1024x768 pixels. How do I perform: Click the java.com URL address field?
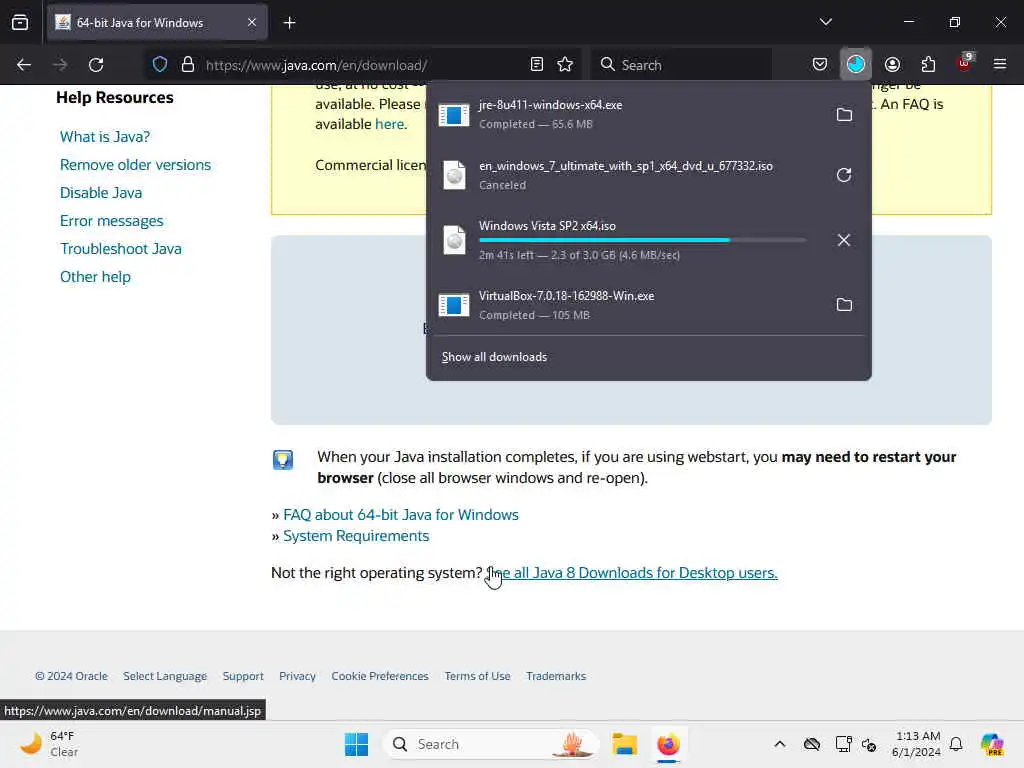tap(362, 65)
